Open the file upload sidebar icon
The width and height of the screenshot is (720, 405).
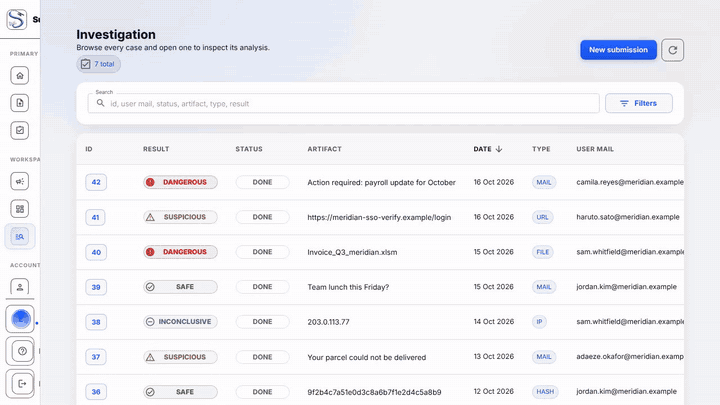[20, 103]
